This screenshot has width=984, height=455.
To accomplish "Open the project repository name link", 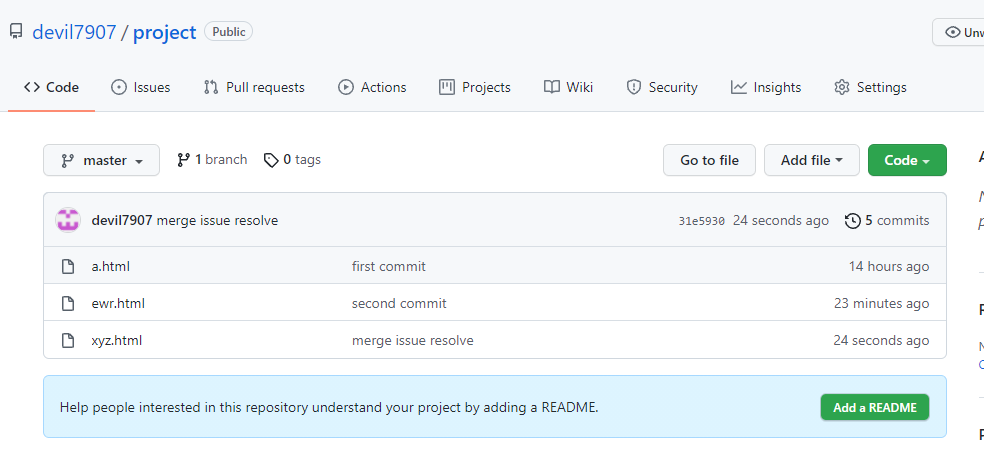I will [x=164, y=32].
